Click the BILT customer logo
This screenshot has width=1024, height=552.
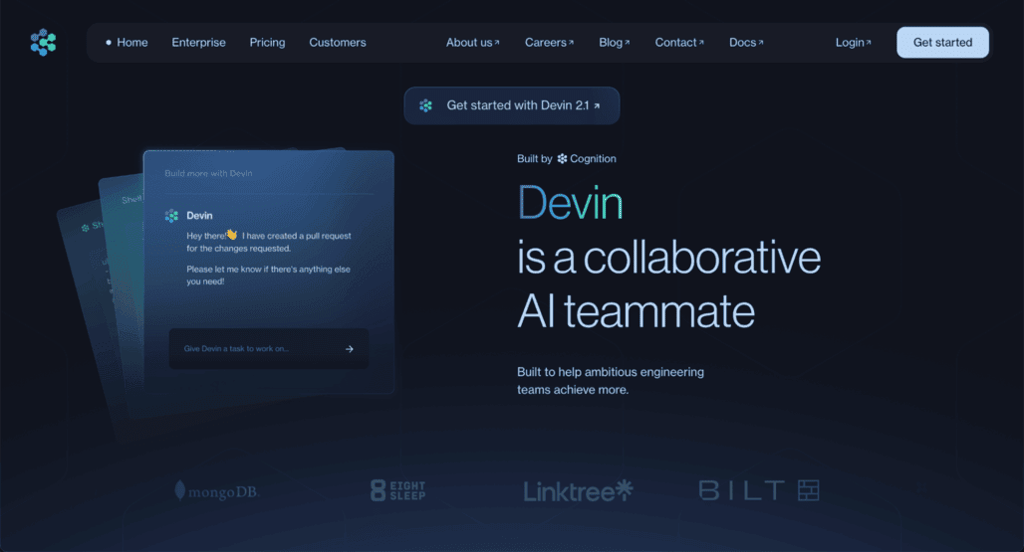pos(759,491)
